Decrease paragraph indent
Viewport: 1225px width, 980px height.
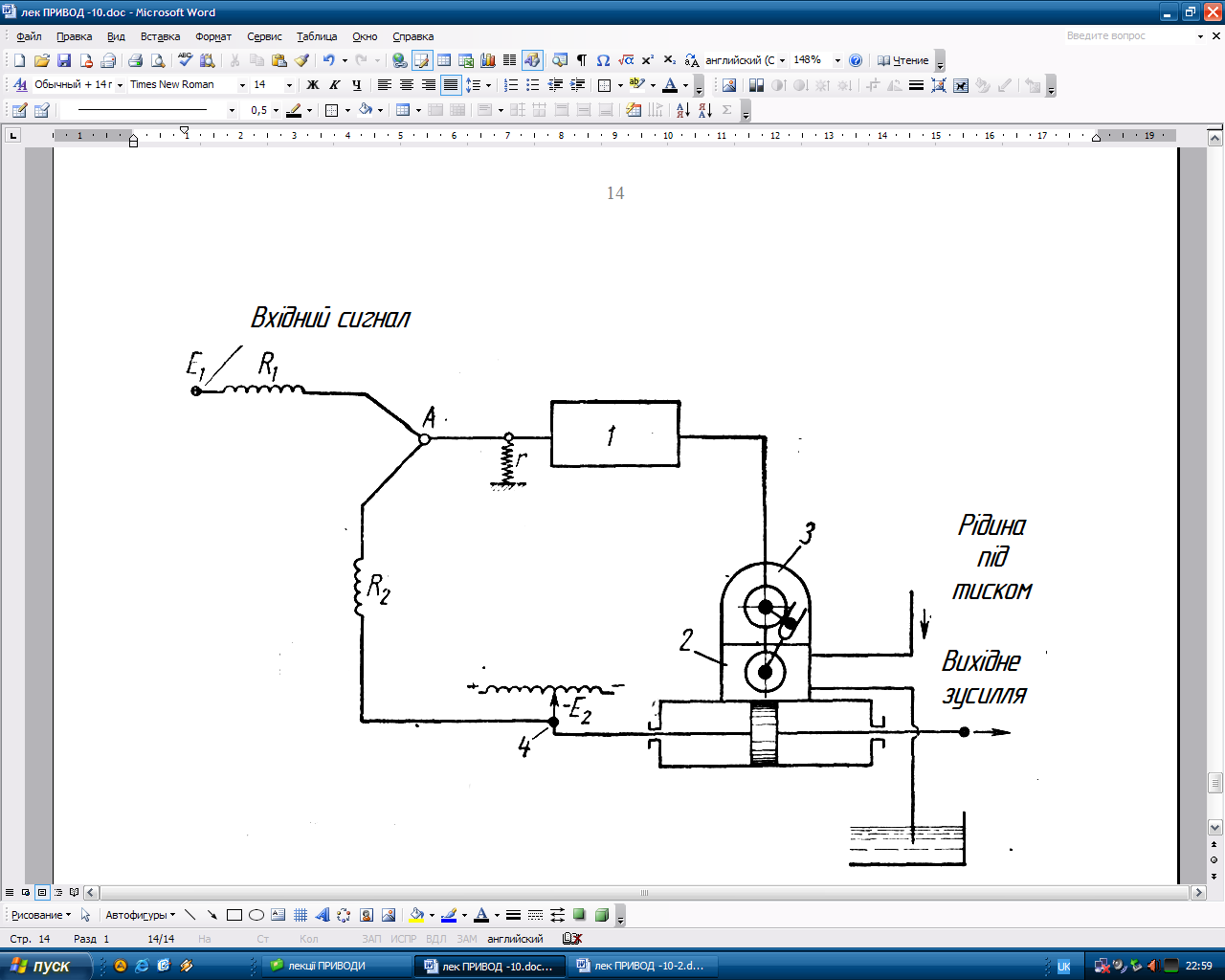(555, 85)
